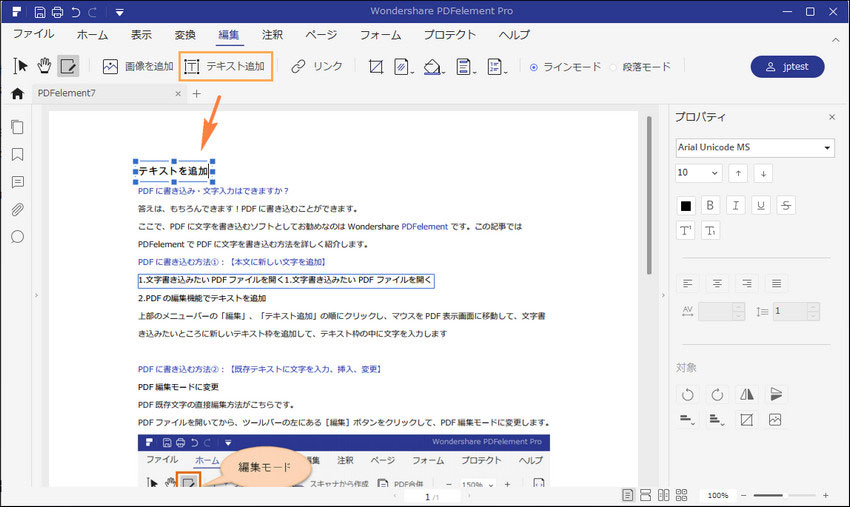Viewport: 850px width, 507px height.
Task: Open the attachments paperclip panel
Action: click(x=17, y=209)
